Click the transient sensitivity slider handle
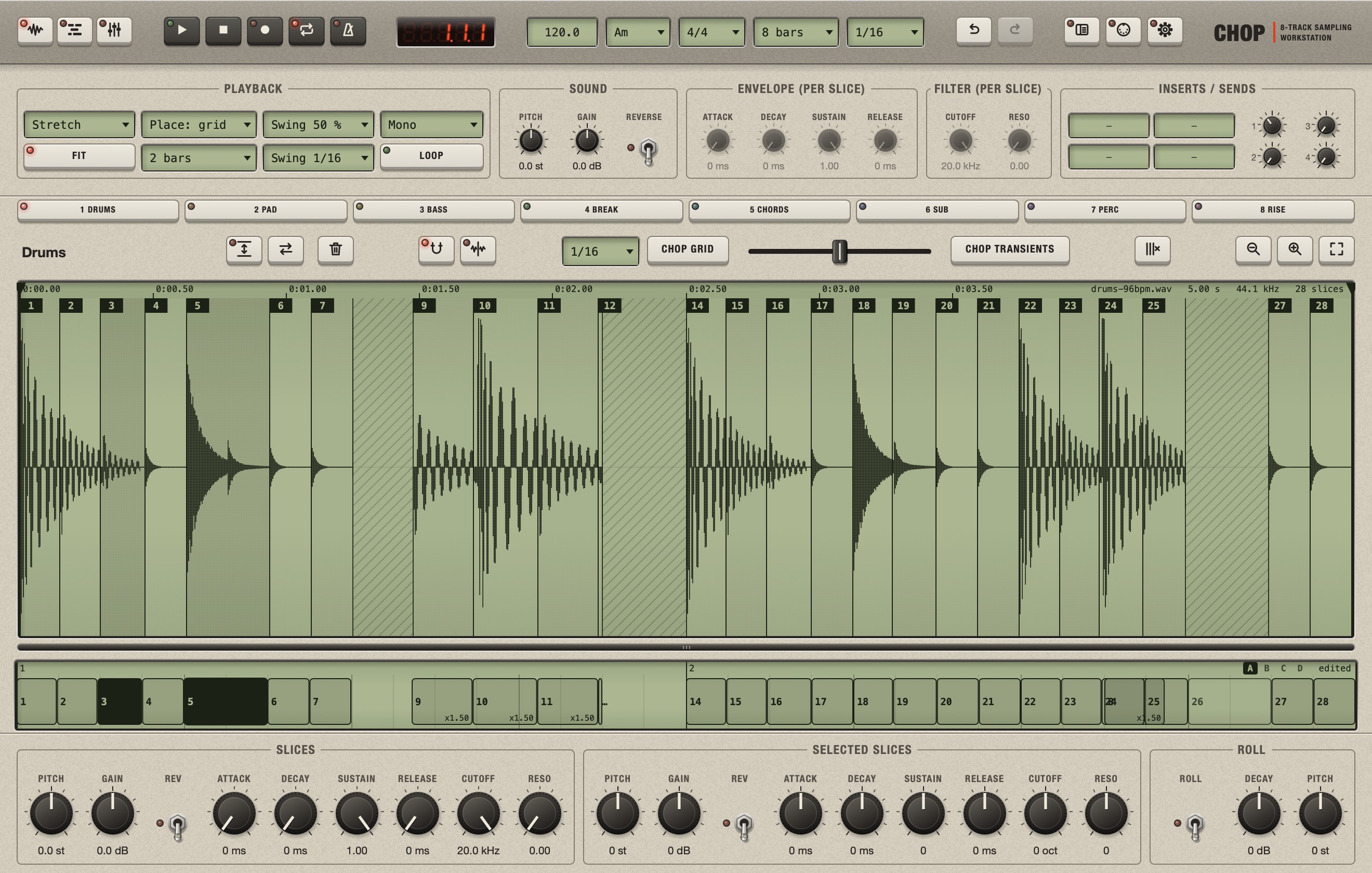The image size is (1372, 873). tap(839, 252)
